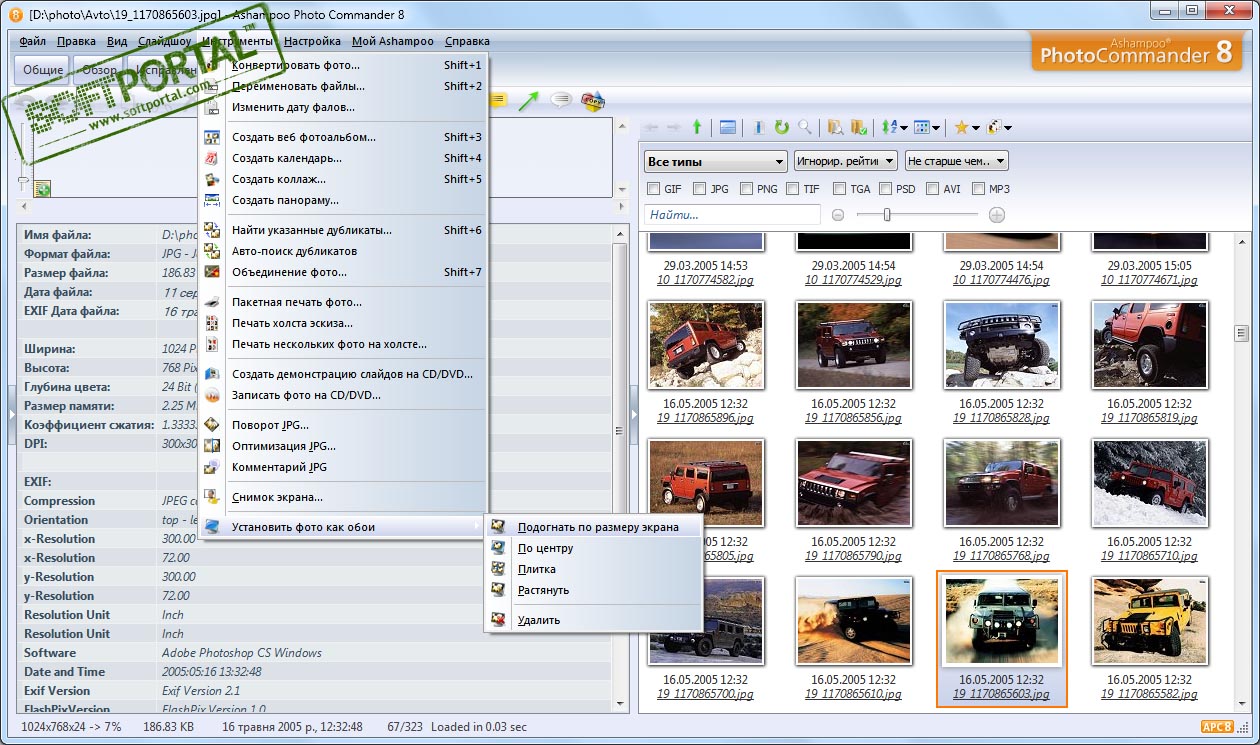
Task: Click the green refresh icon in browser toolbar
Action: (782, 127)
